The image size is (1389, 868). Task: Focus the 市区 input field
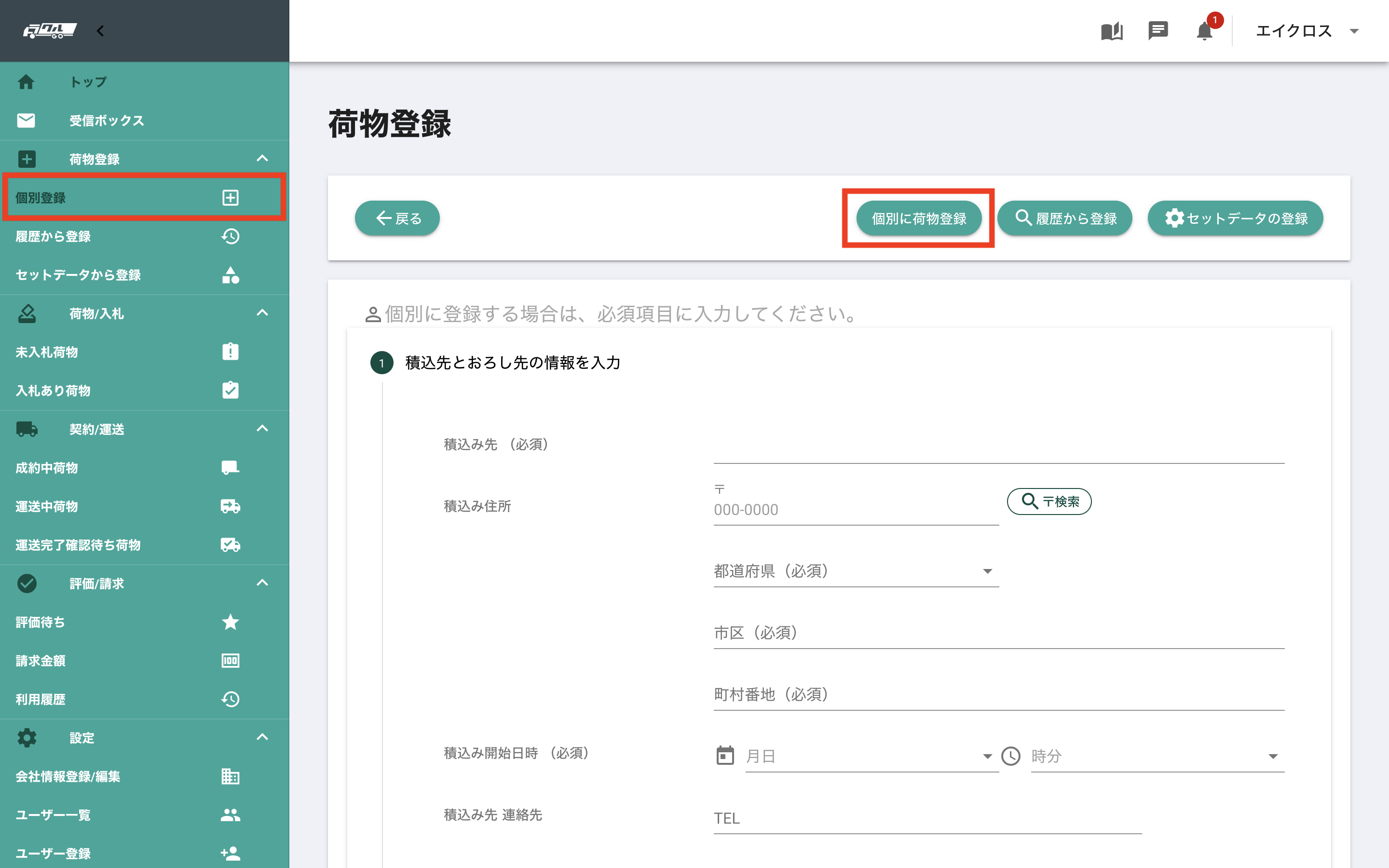tap(999, 633)
